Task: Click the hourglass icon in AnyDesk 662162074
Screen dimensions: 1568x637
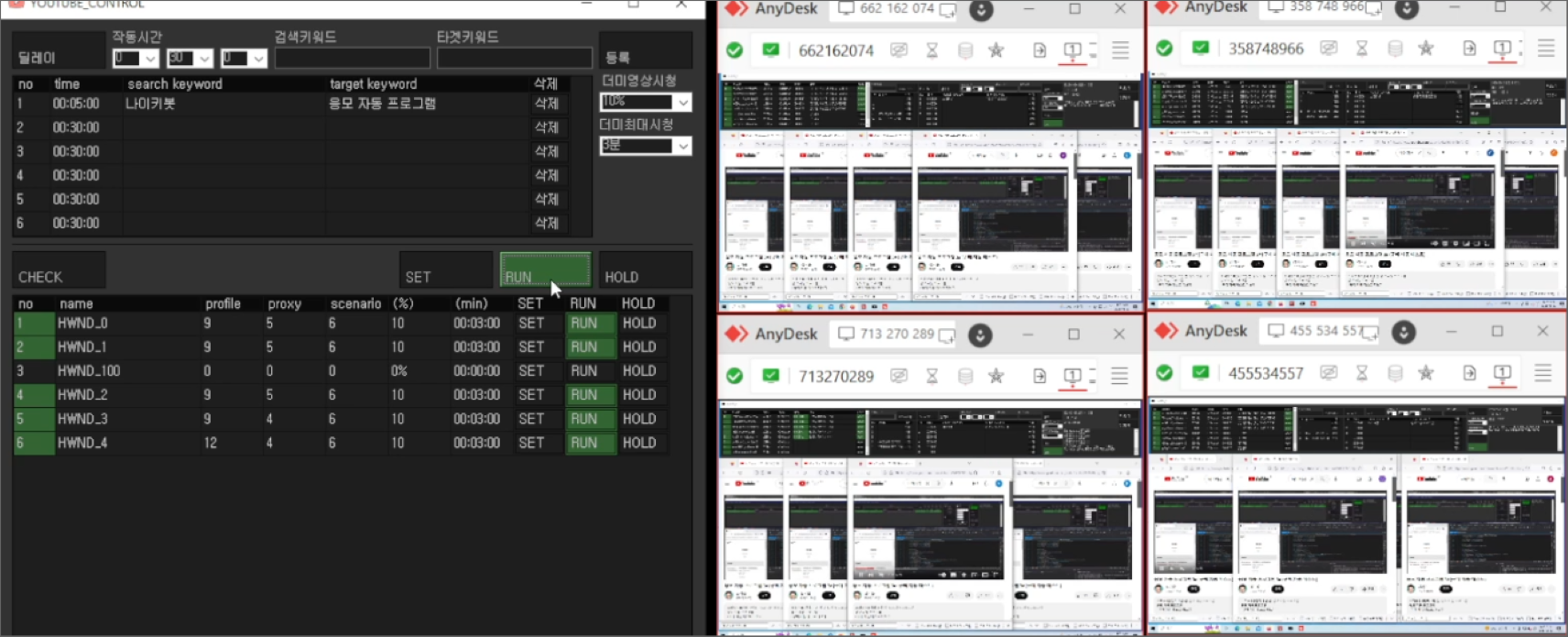Action: pos(932,49)
